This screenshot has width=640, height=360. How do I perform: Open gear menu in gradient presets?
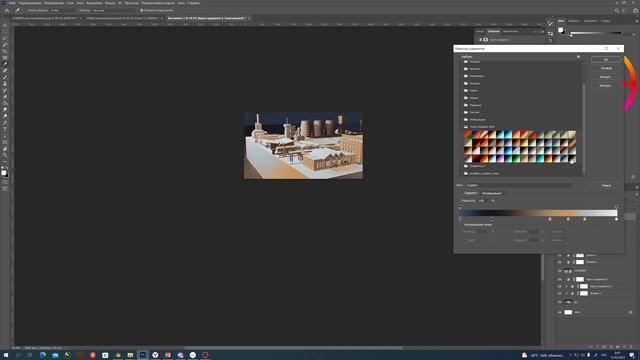coord(578,56)
